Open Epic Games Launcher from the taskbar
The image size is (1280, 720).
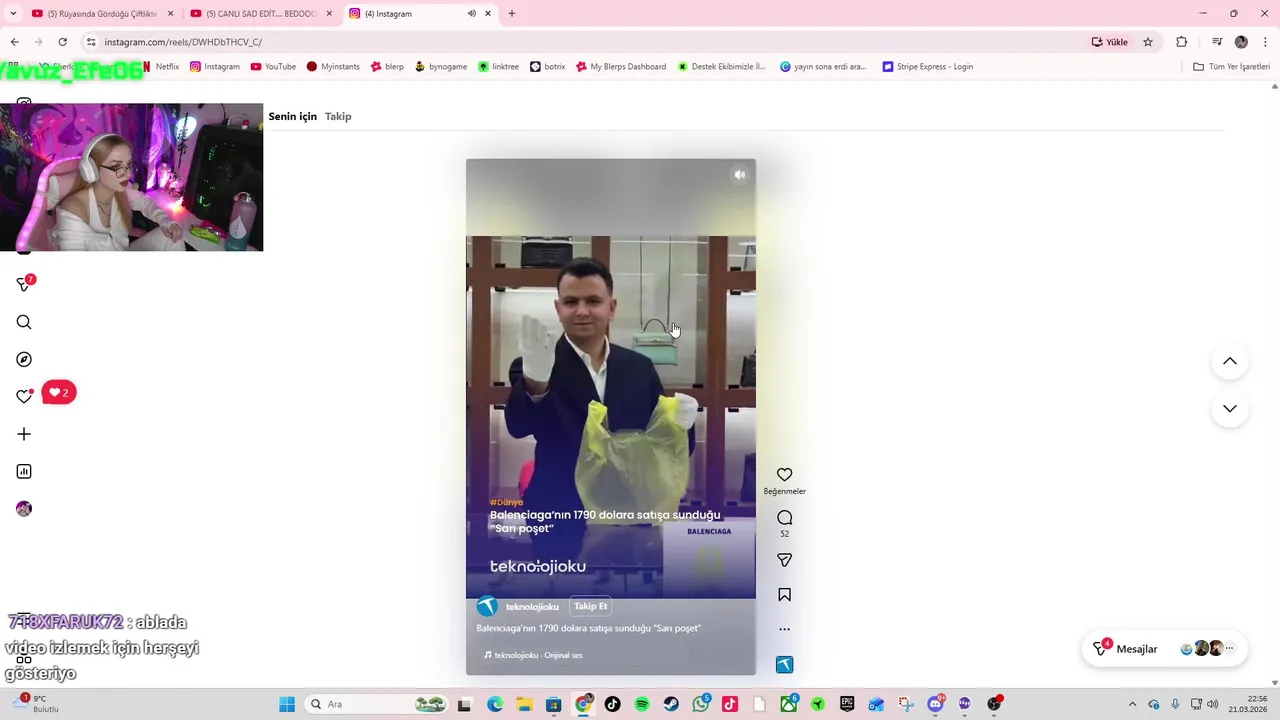click(x=847, y=704)
